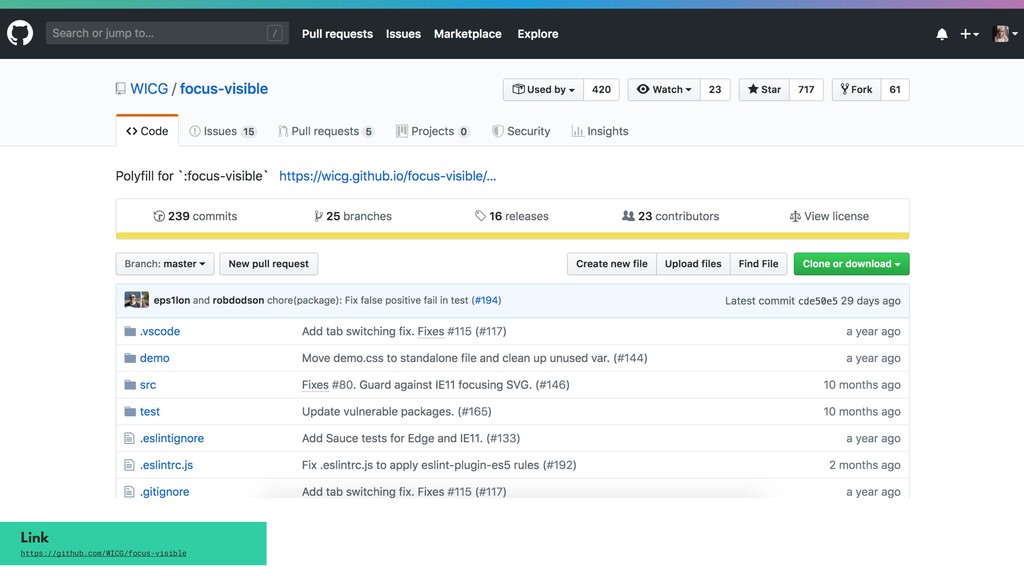The width and height of the screenshot is (1024, 576).
Task: View the 23 contributors
Action: [670, 216]
